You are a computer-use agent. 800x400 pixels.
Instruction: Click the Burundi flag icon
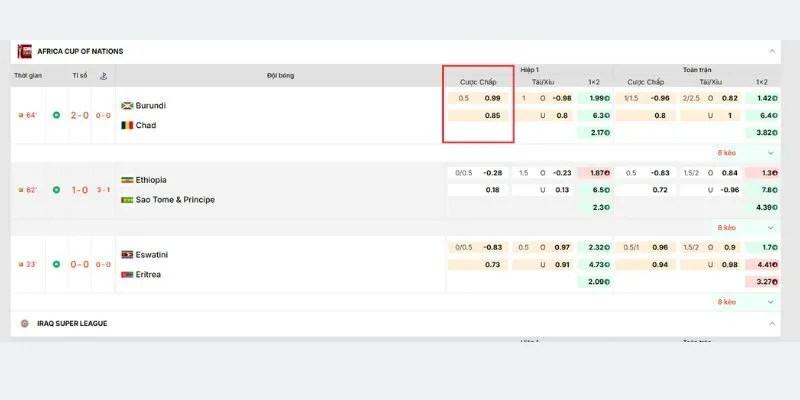point(127,106)
